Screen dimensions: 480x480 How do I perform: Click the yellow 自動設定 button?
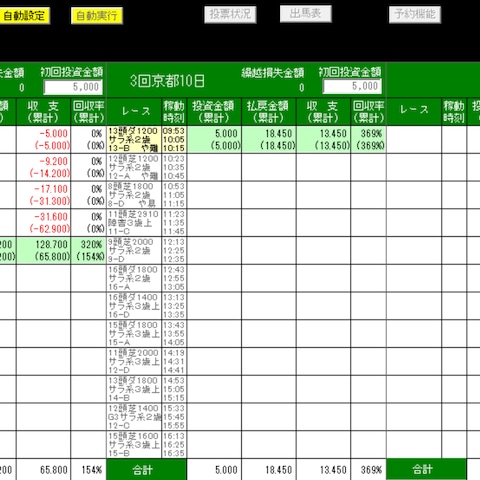coord(24,16)
